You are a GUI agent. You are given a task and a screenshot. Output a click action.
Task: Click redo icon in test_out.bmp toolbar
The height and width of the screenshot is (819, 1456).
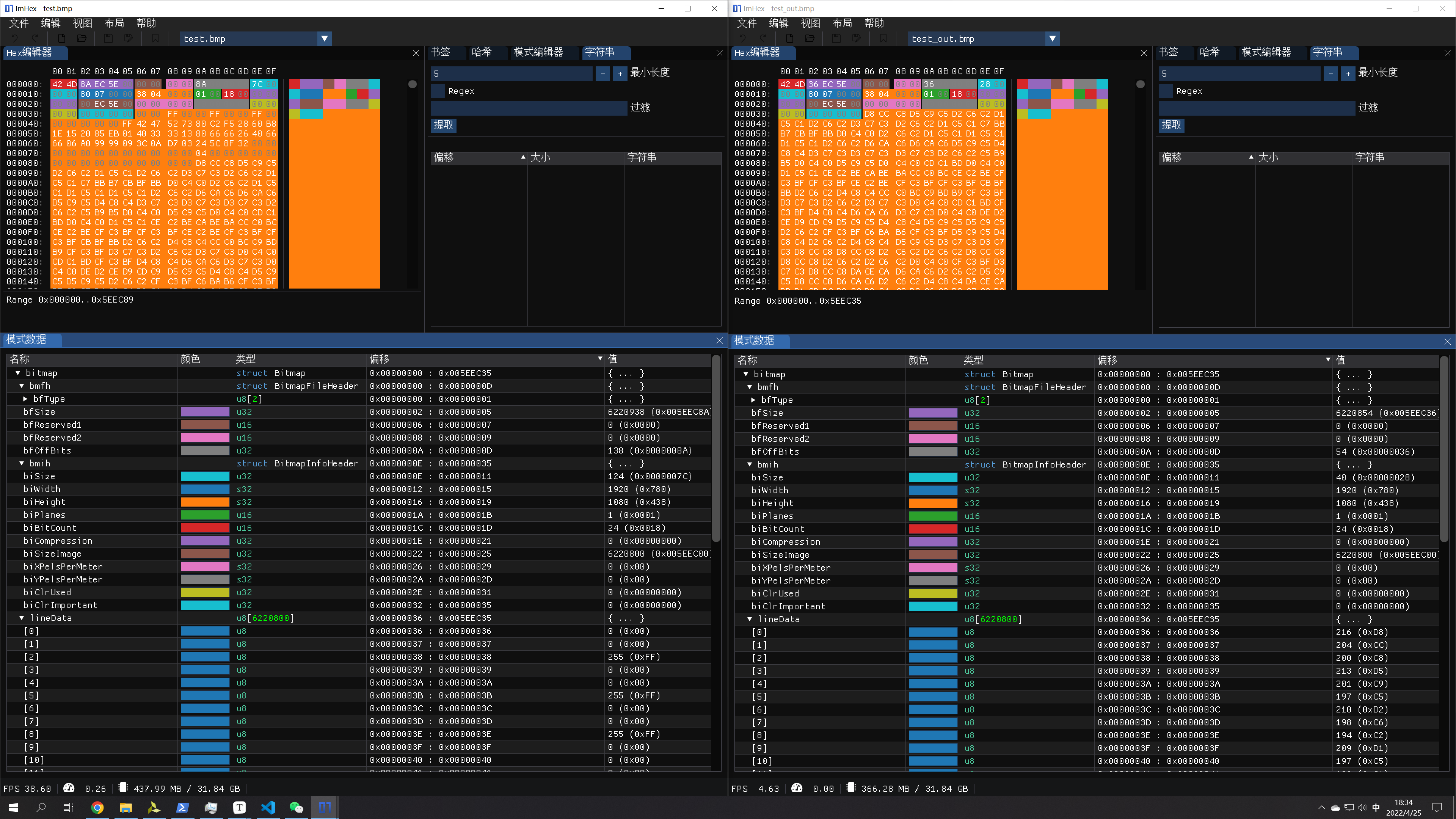click(x=763, y=38)
